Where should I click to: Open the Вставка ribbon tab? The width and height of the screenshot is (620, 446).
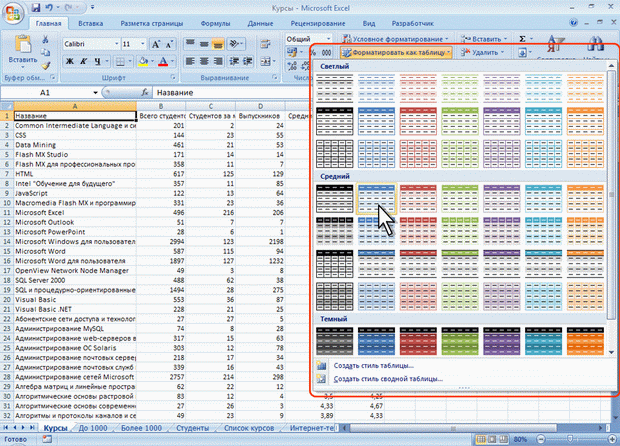[x=91, y=23]
